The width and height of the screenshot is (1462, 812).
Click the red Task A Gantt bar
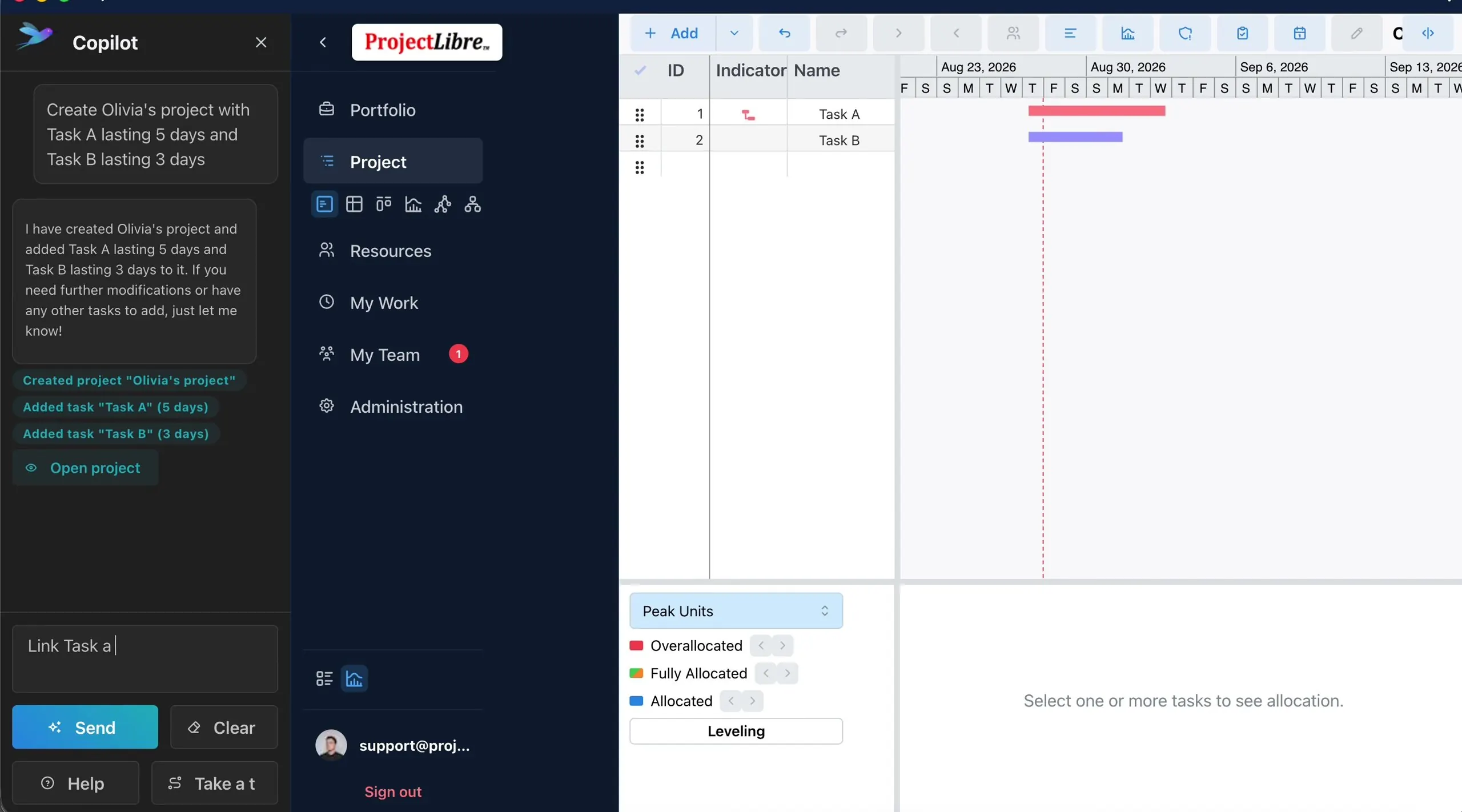[1096, 111]
